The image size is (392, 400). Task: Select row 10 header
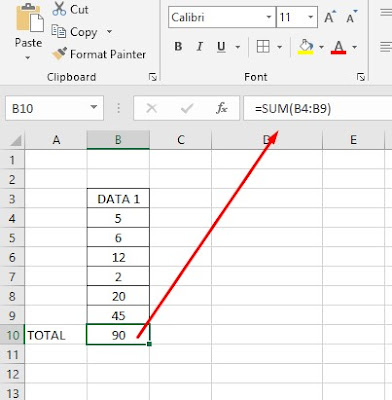pos(12,335)
